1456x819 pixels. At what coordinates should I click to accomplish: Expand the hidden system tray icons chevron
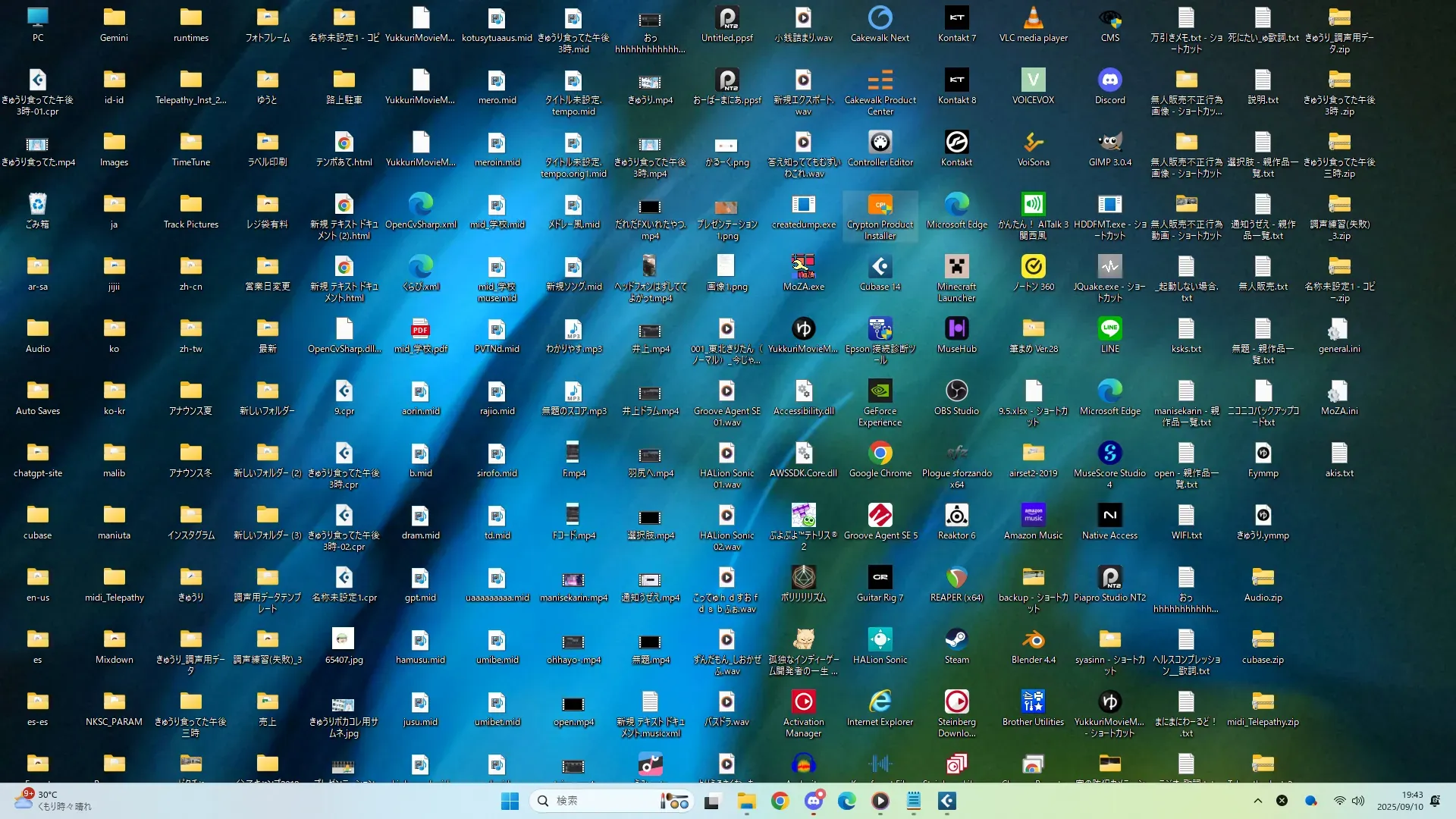[x=1257, y=801]
